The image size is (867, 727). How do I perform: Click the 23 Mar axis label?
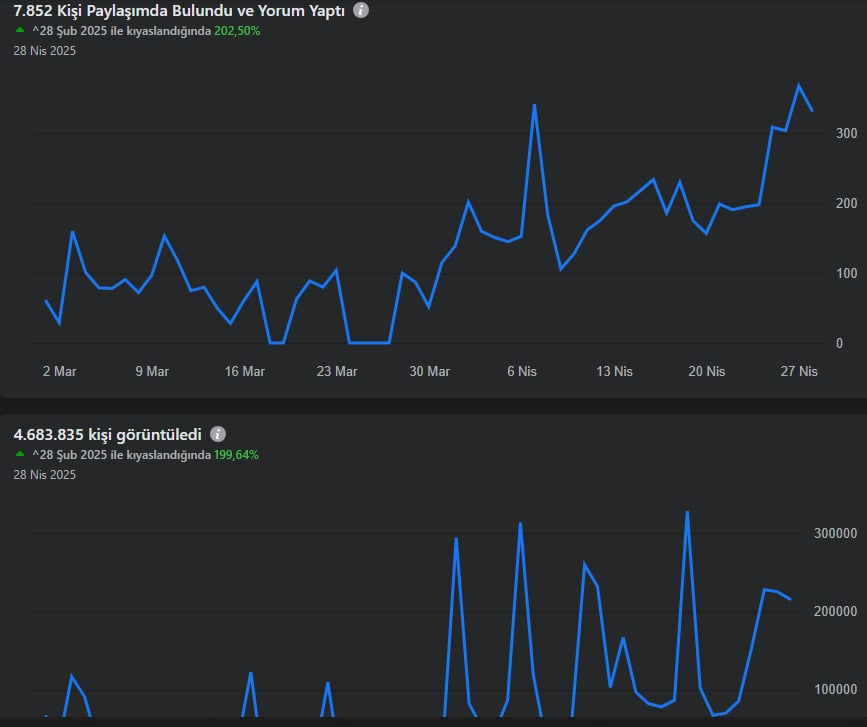coord(337,372)
